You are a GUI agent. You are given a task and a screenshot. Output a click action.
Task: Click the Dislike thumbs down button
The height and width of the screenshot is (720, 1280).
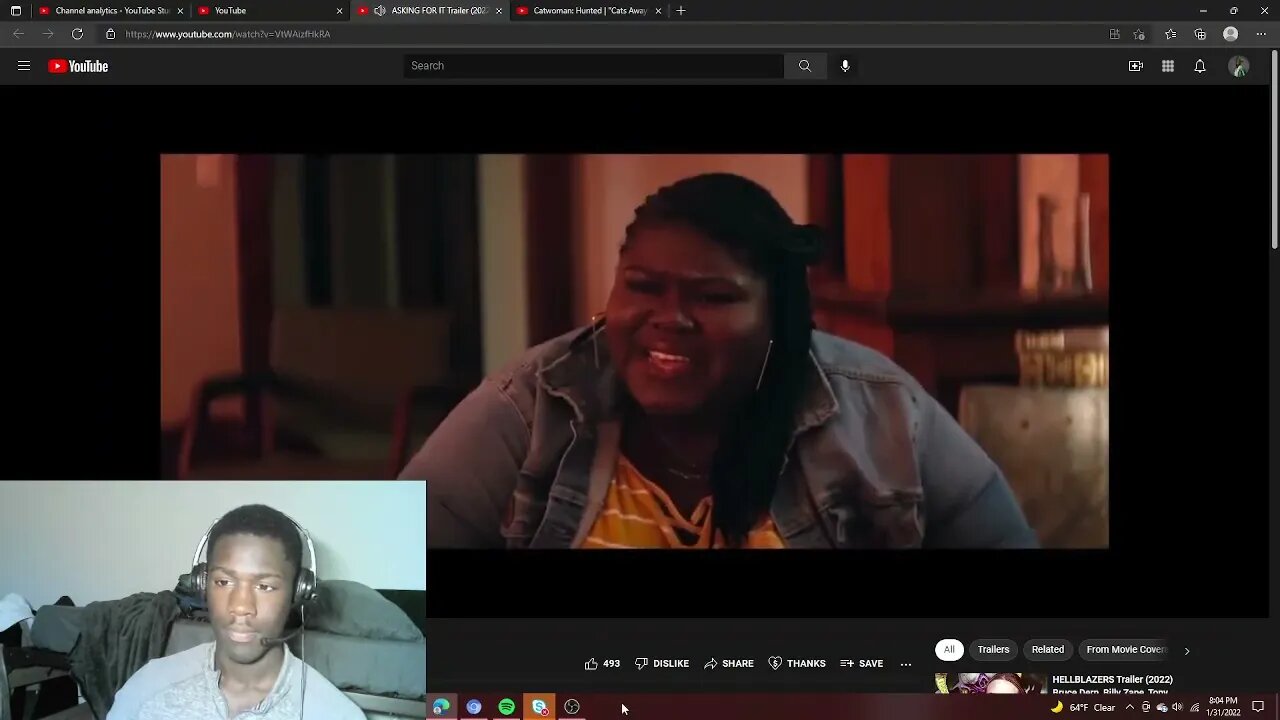click(662, 663)
